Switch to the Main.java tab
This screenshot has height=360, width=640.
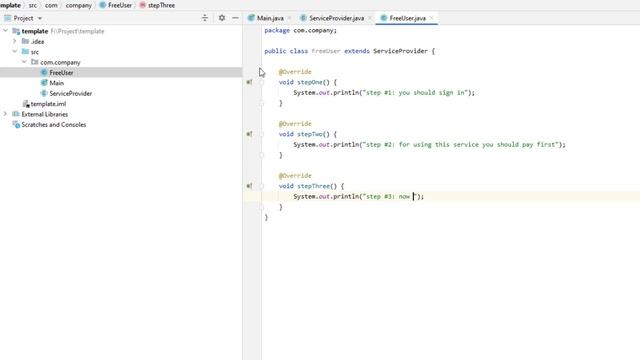tap(270, 18)
